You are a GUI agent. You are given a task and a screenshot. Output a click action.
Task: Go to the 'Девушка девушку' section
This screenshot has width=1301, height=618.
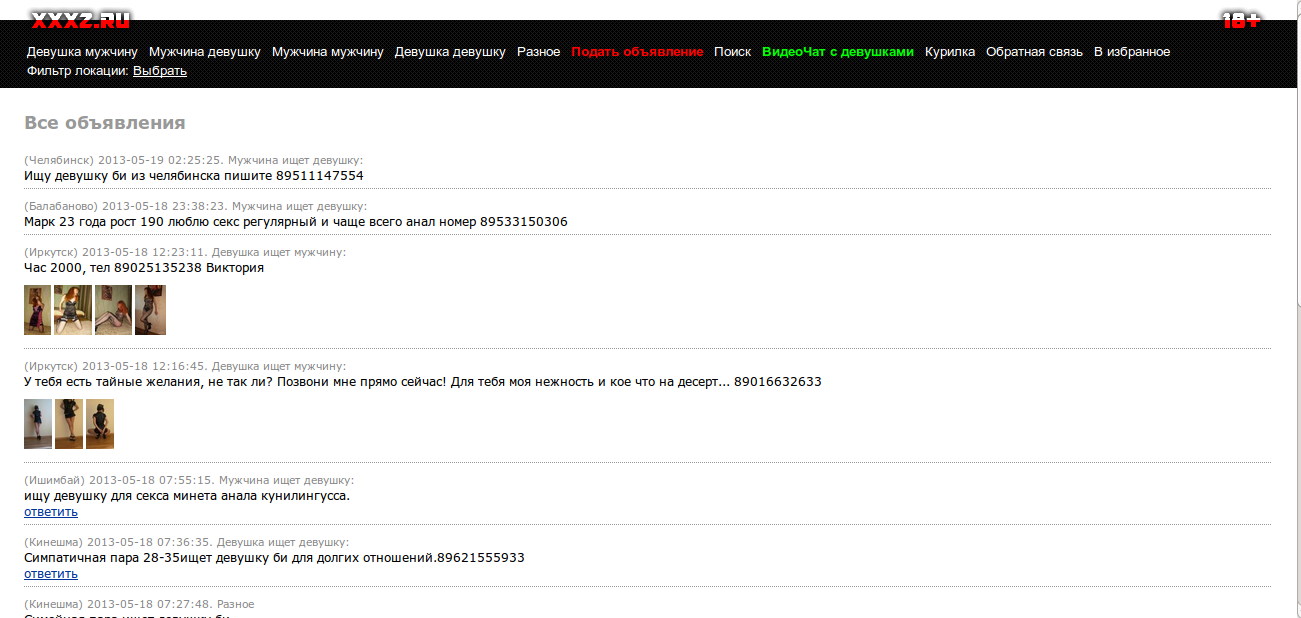tap(450, 52)
